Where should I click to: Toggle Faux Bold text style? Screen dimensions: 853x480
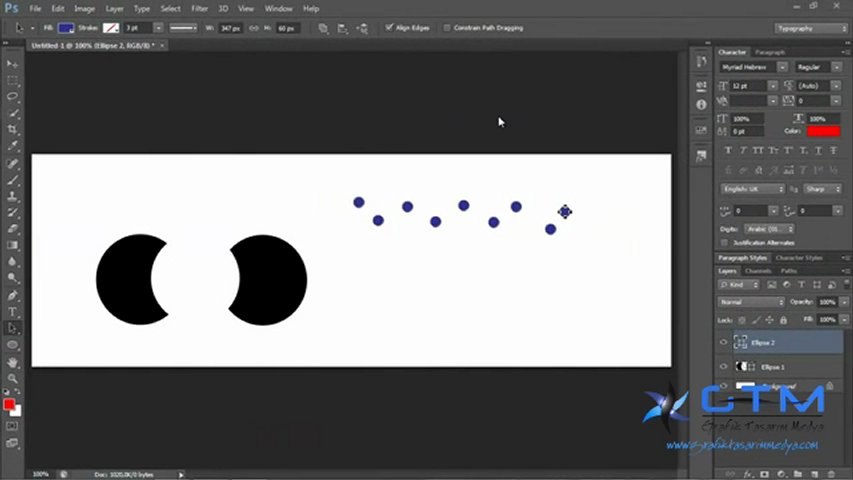pos(728,150)
